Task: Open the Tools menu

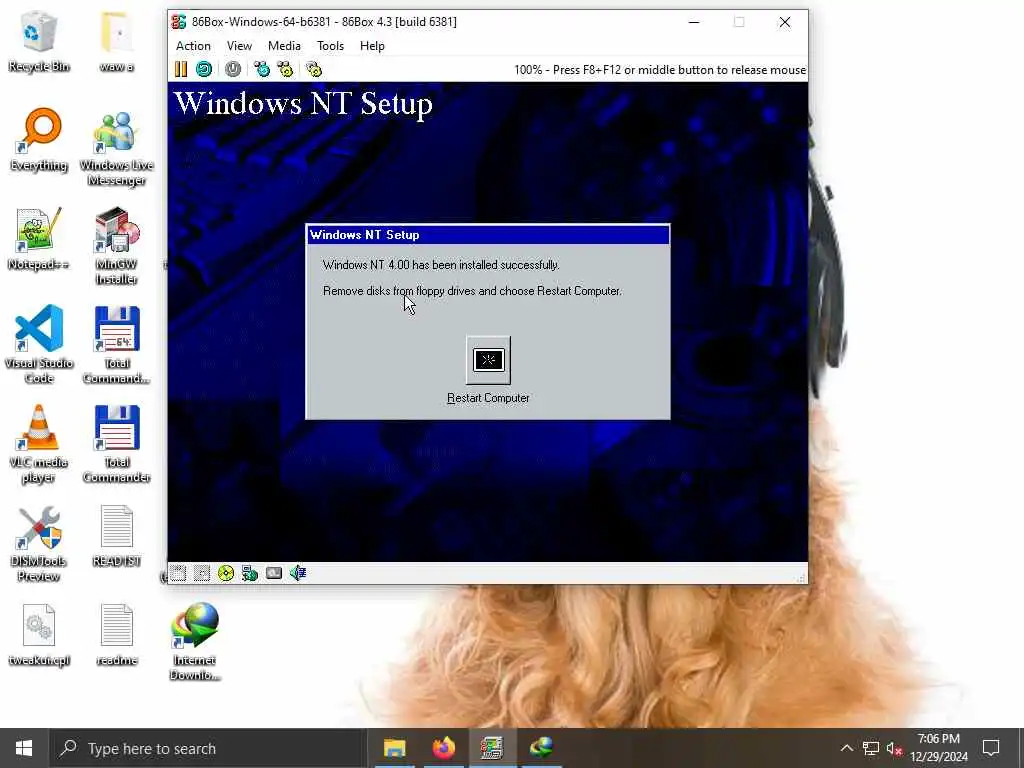Action: coord(330,46)
